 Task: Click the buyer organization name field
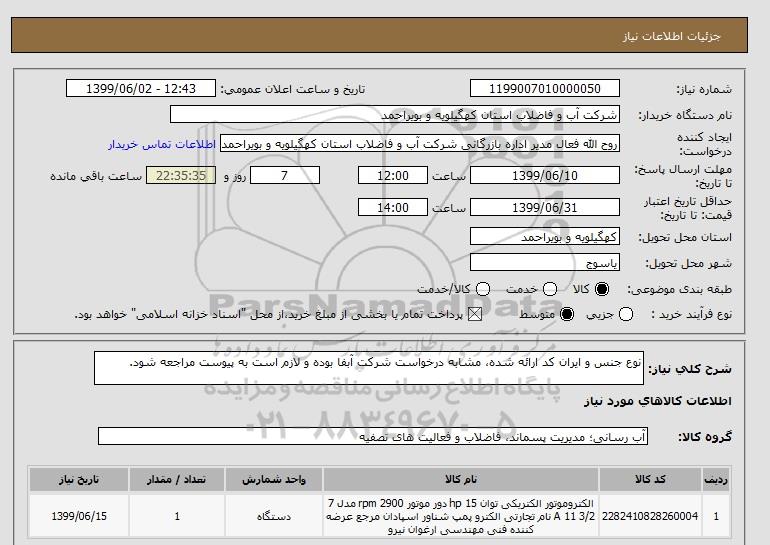(395, 115)
